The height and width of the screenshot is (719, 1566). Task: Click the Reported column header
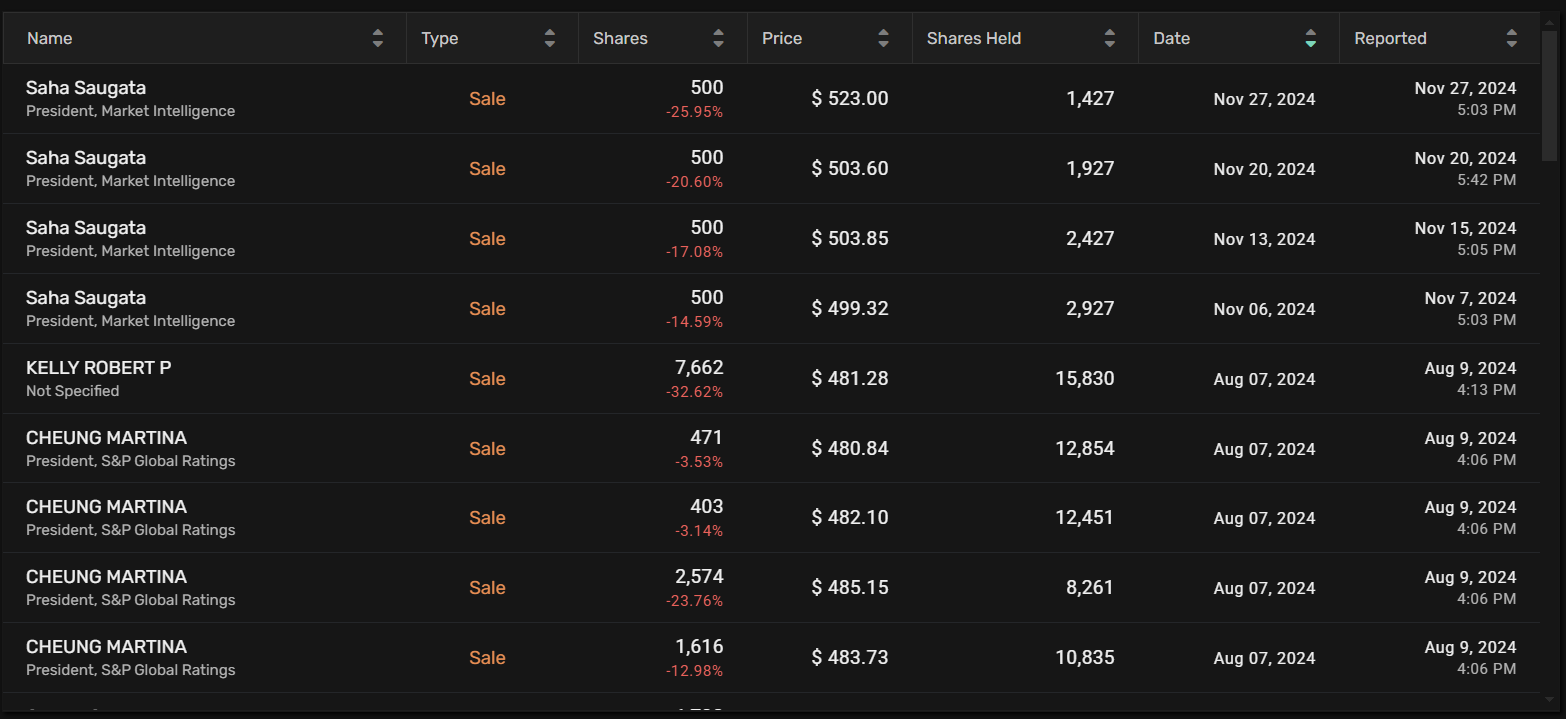(x=1440, y=38)
